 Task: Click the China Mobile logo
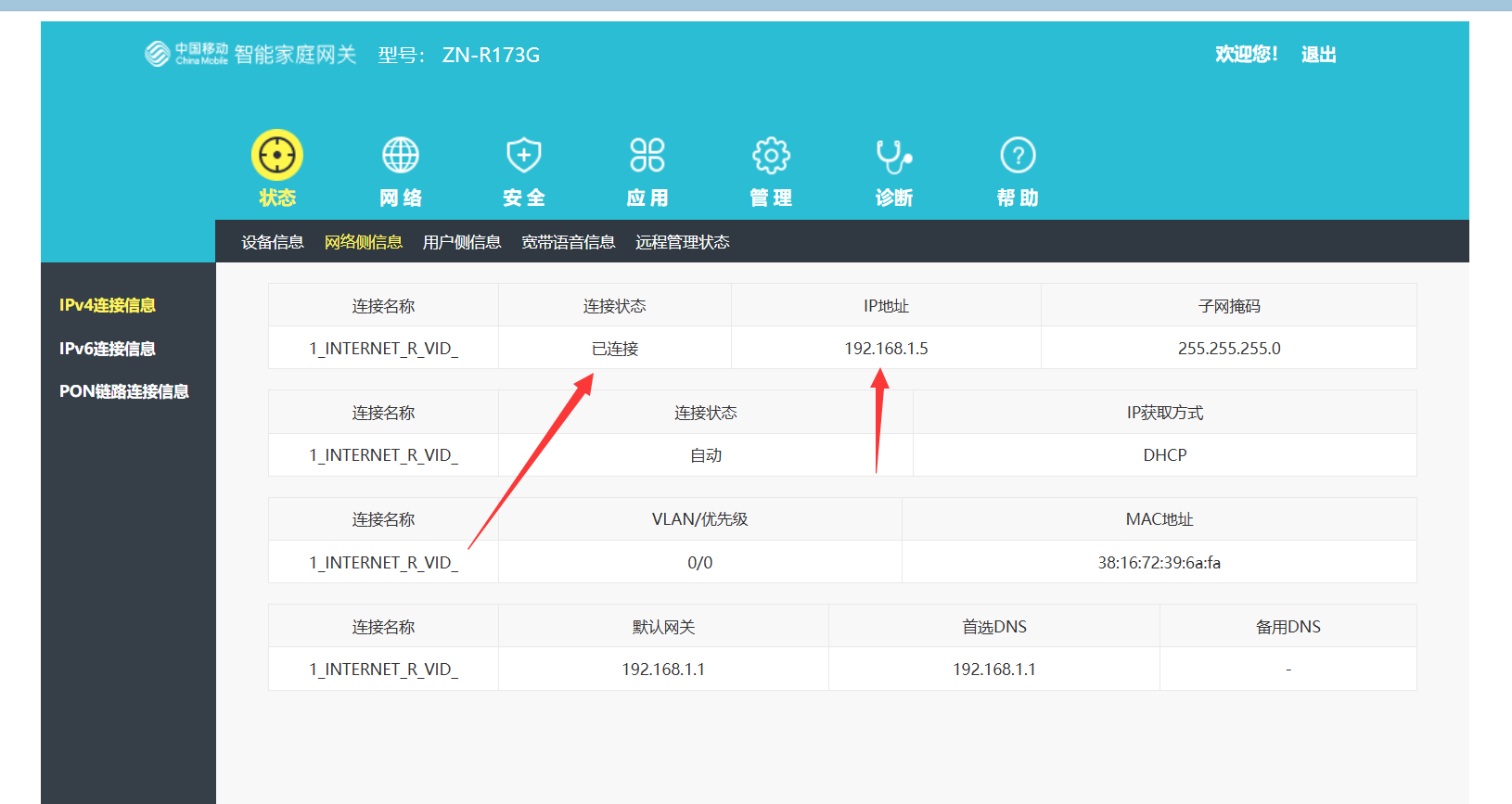[x=186, y=54]
